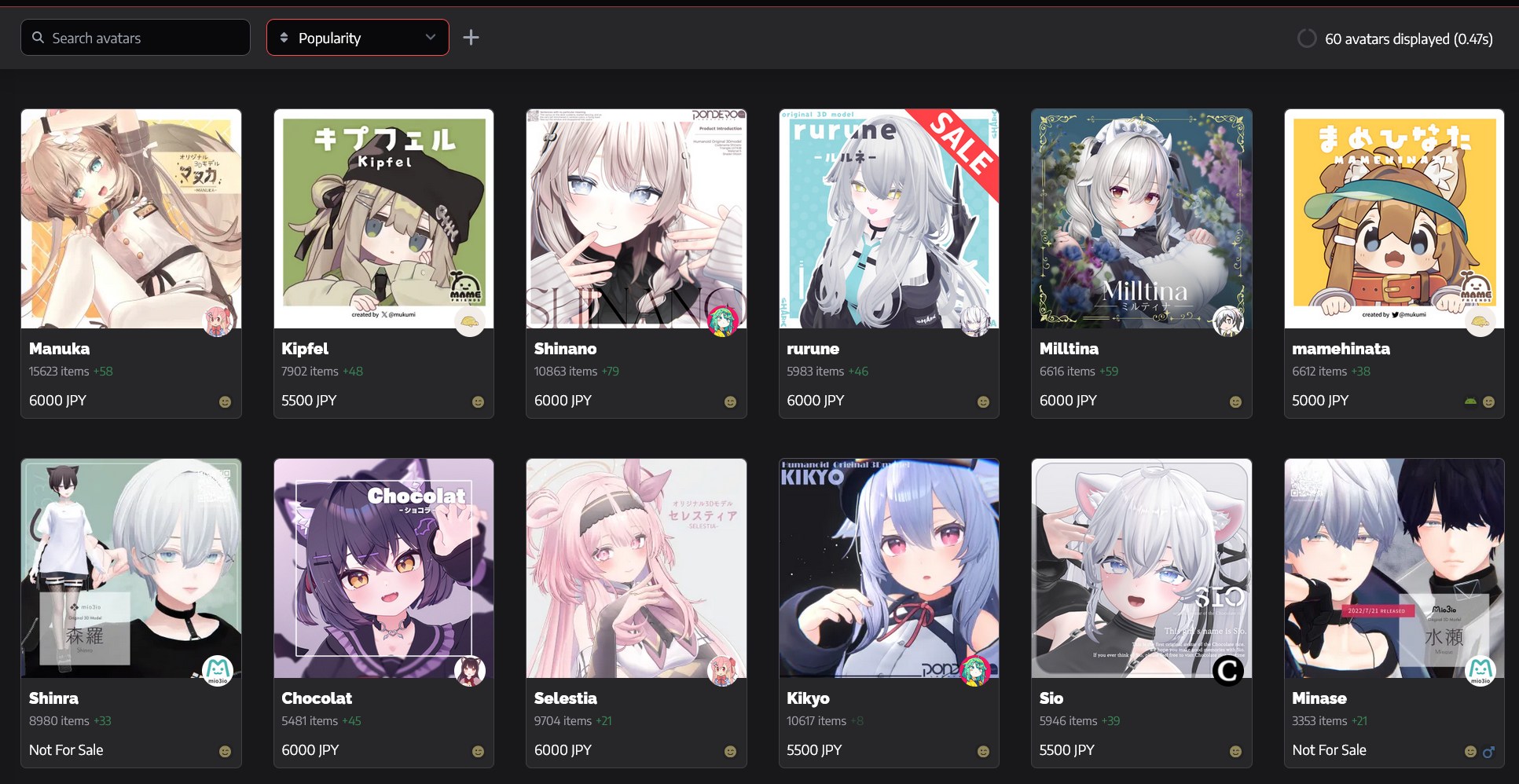Click the smiley icon on rurune card

(x=983, y=402)
